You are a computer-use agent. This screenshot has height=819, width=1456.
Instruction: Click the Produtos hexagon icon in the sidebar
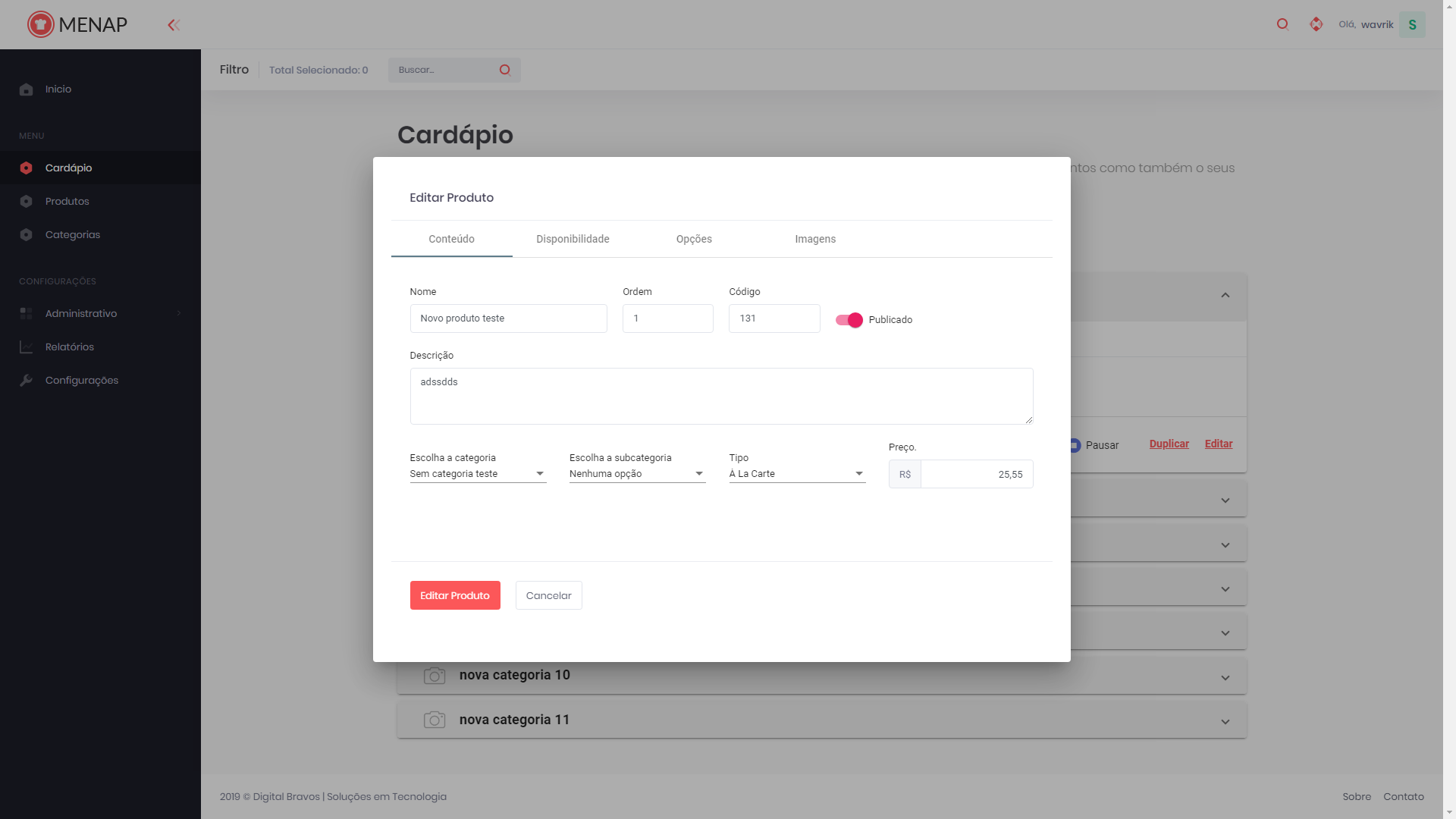[27, 202]
